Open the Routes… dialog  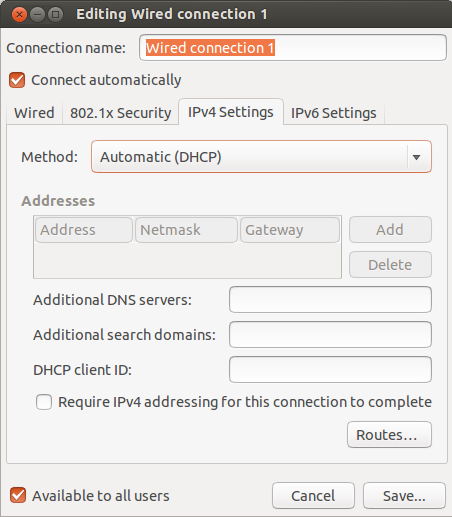pyautogui.click(x=389, y=434)
